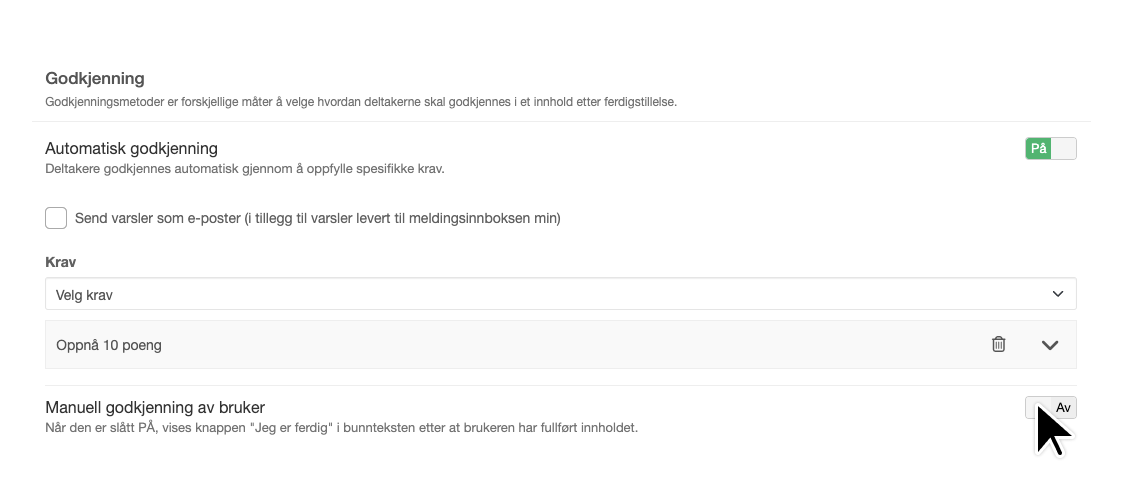Screen dimensions: 1123x501
Task: Turn off Automatisk godkjenning toggle
Action: 1051,149
